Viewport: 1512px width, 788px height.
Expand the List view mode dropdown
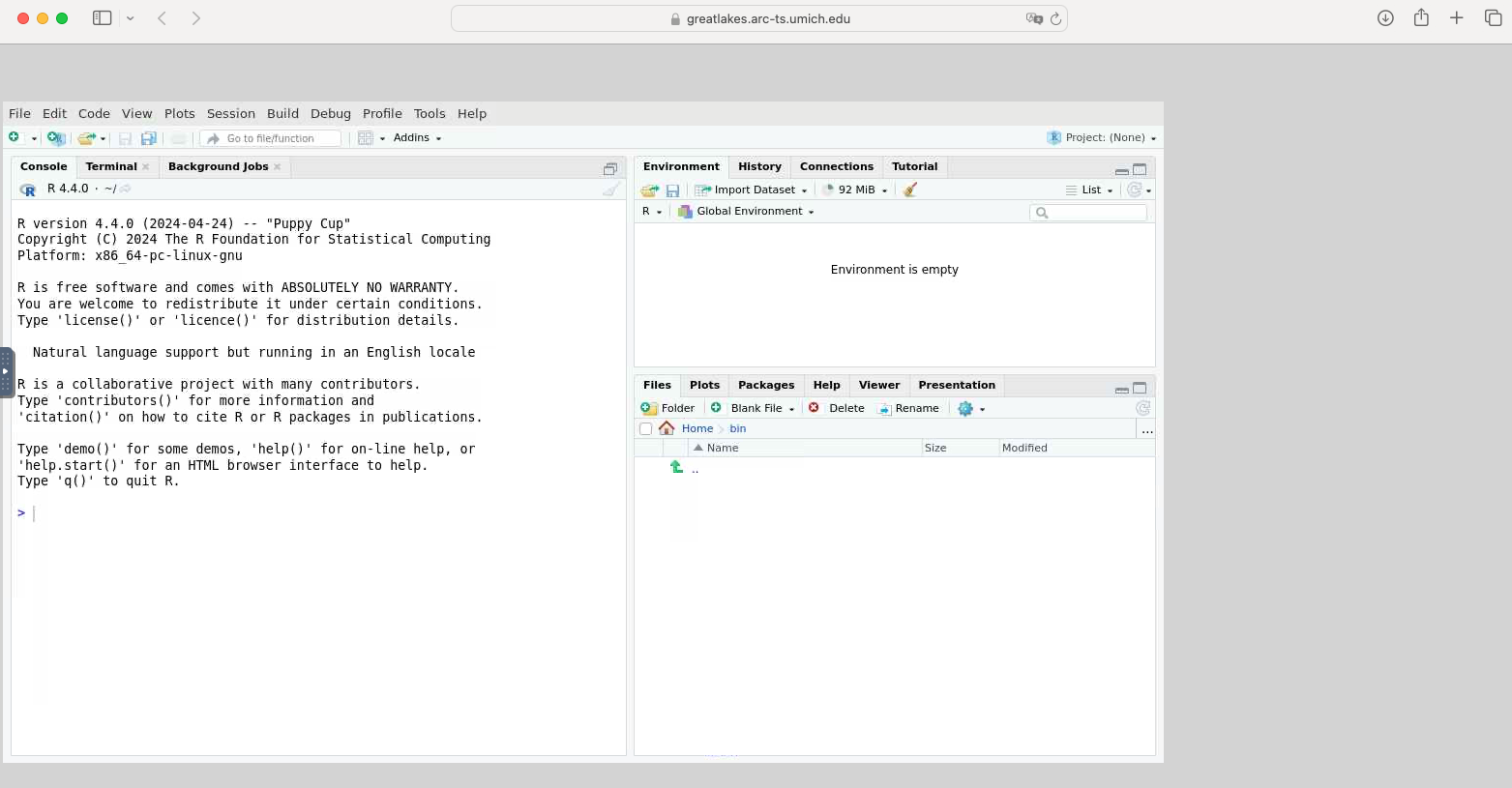point(1090,190)
